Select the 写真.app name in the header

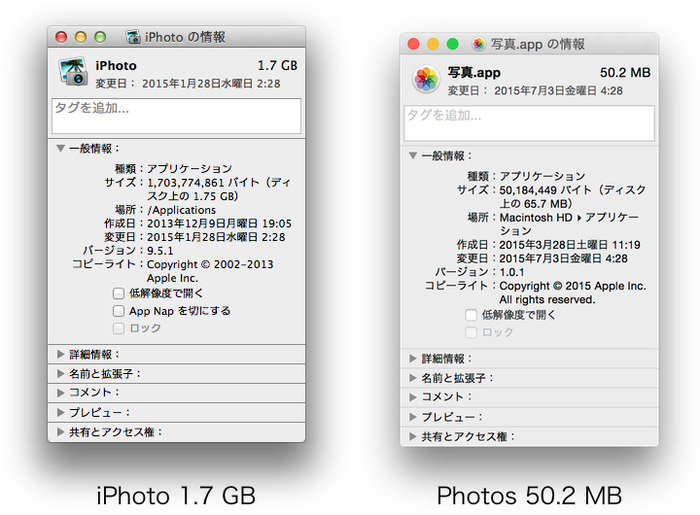point(474,72)
